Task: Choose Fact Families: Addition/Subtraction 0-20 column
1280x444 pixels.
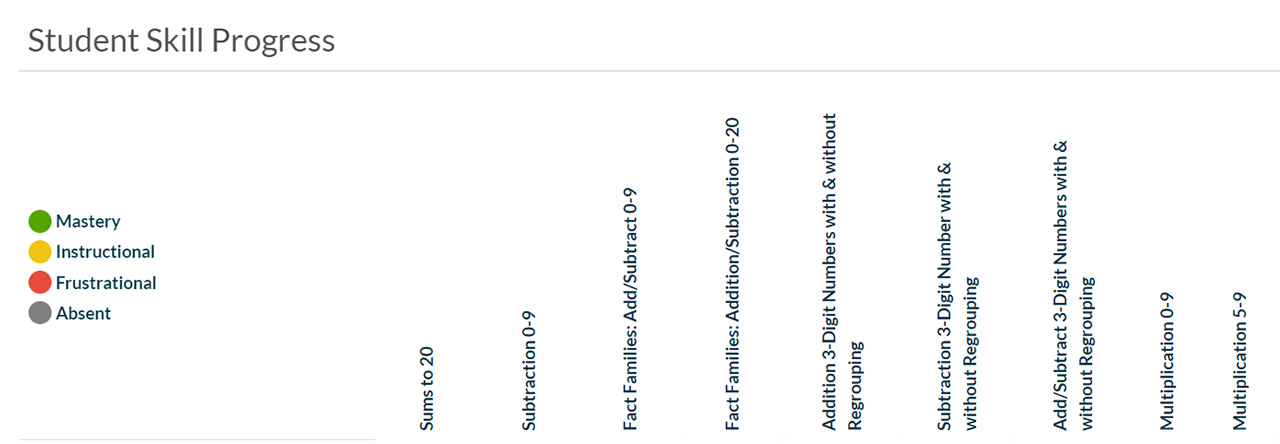Action: (x=732, y=274)
